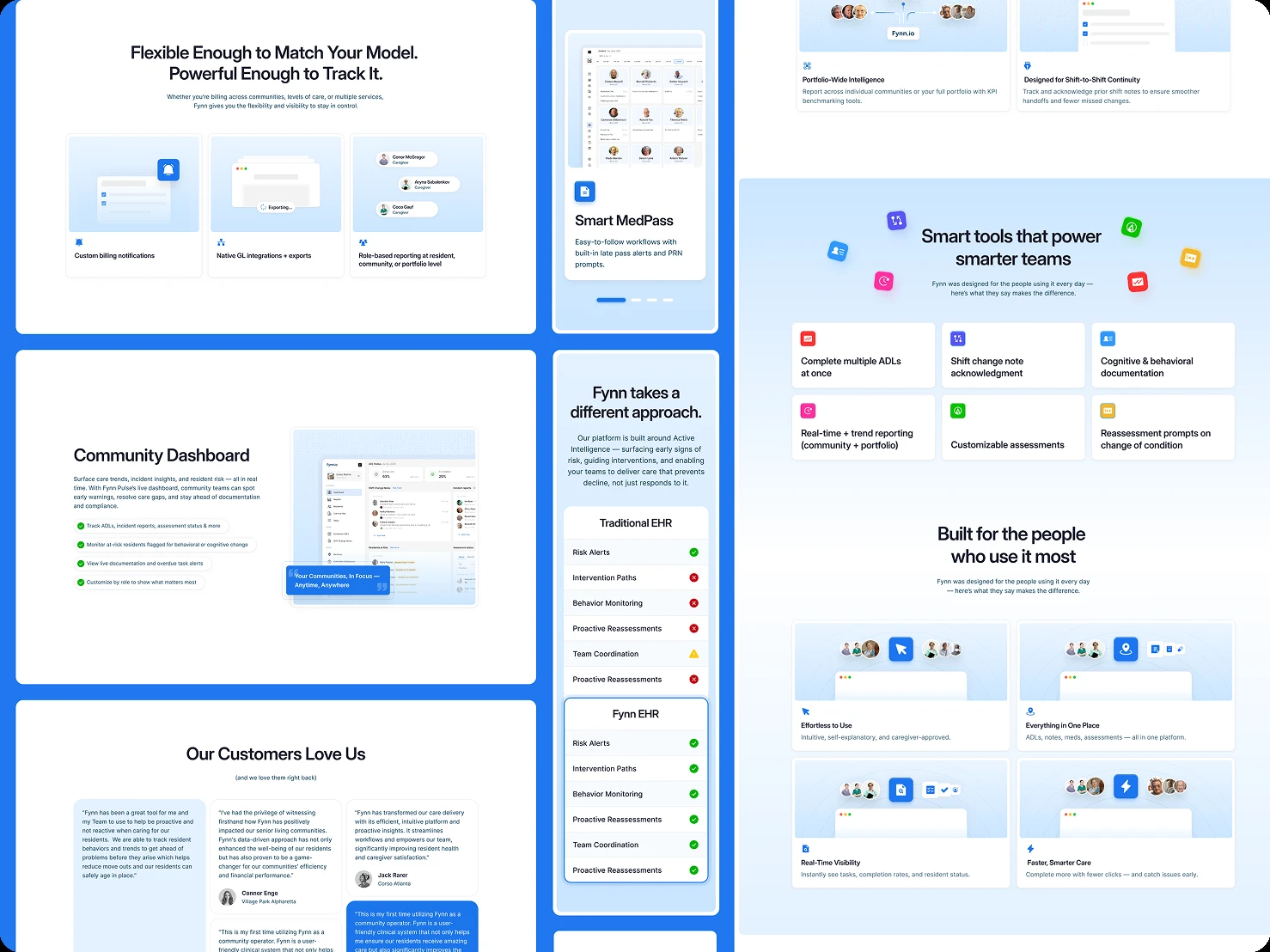Open the Customizable assessments card
Screen dimensions: 1270x952
coord(1013,428)
